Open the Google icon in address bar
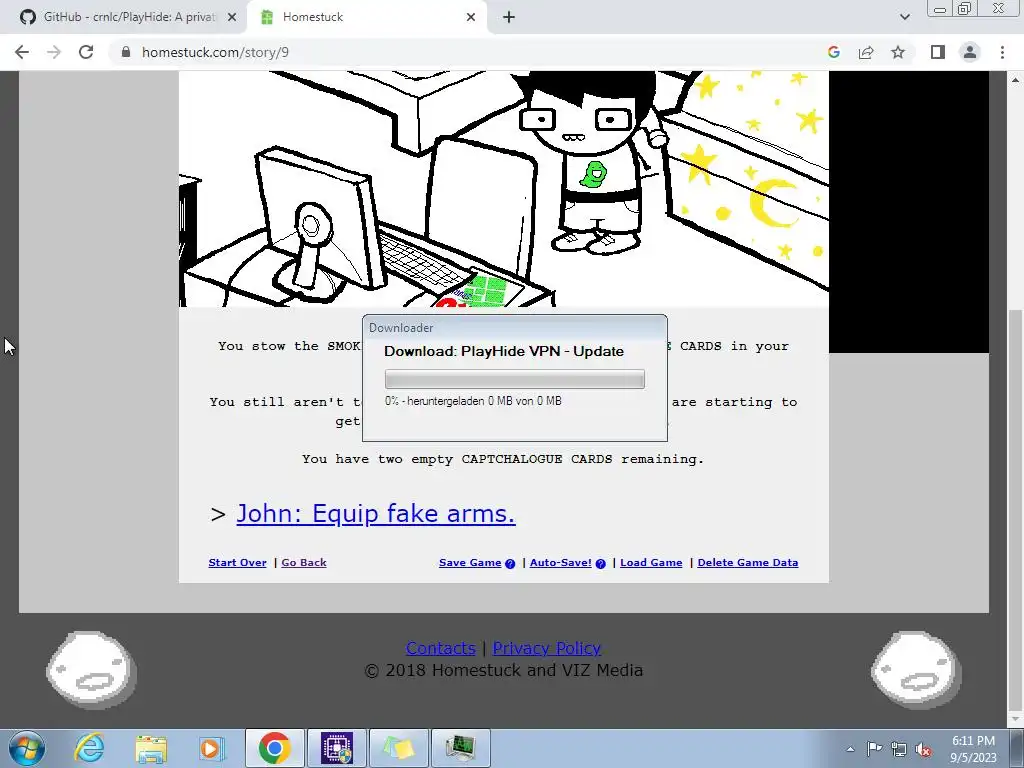Viewport: 1024px width, 768px height. tap(833, 52)
